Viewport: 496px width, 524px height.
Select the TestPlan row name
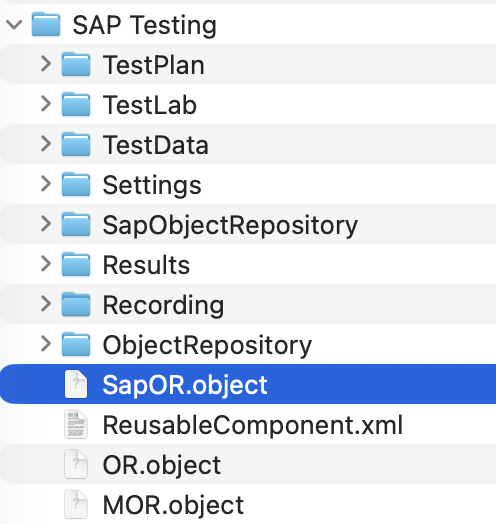tap(154, 65)
